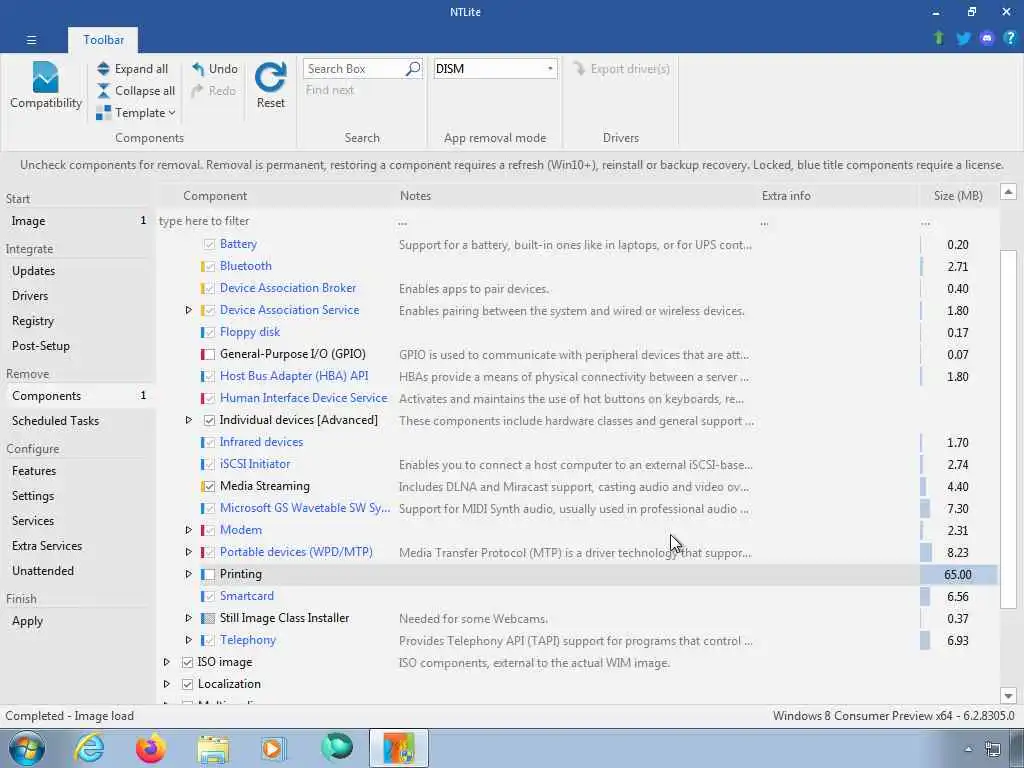Screen dimensions: 1024x768
Task: Click the scrollbar up arrow
Action: [x=1008, y=192]
